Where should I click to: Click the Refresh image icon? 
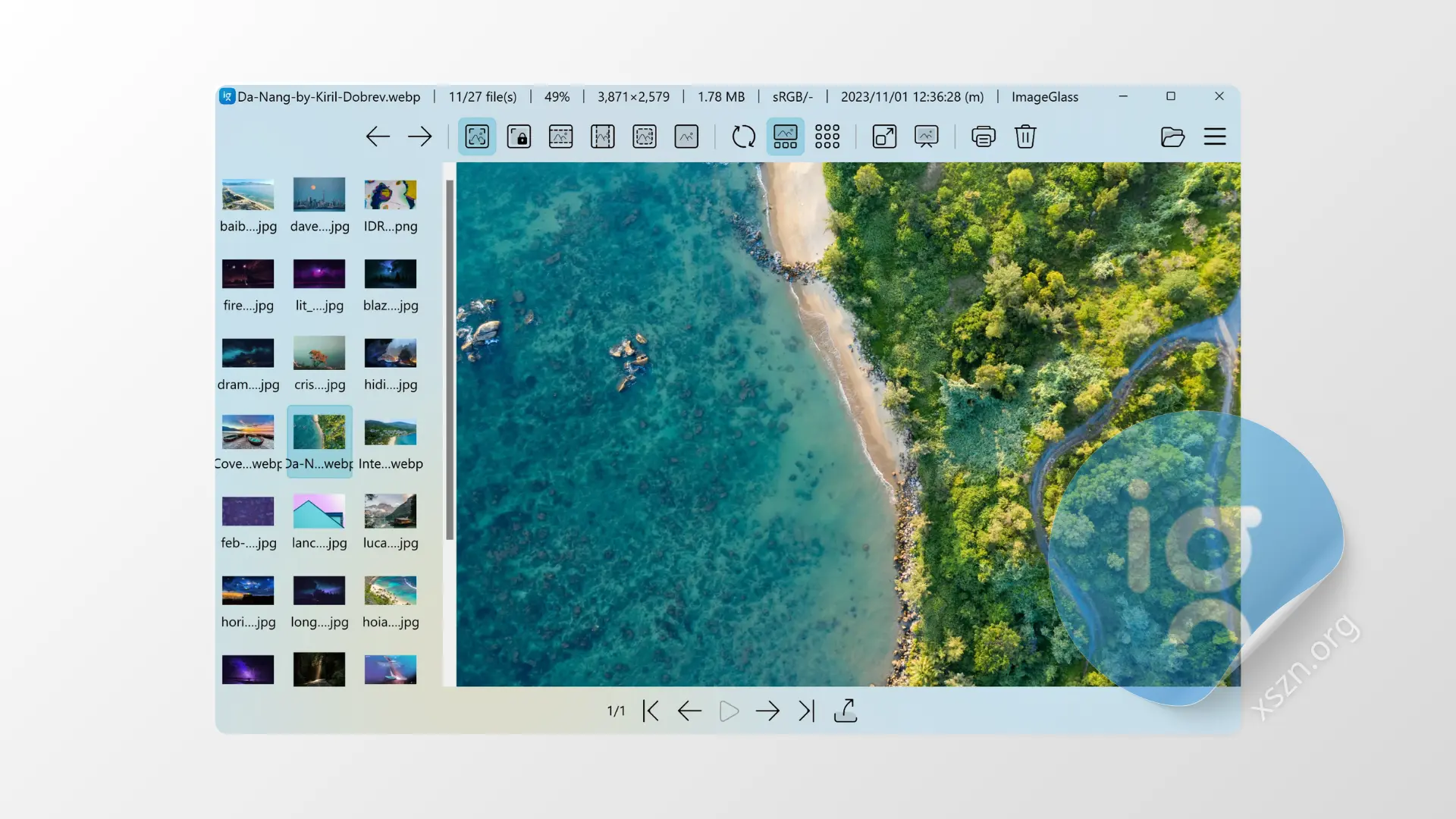pos(743,136)
